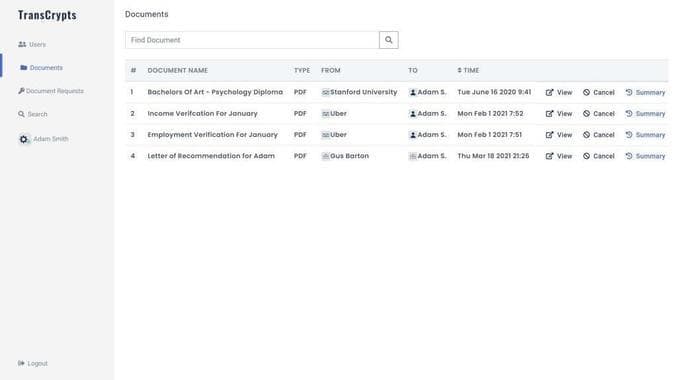Click person icon in Income Verification row

[413, 114]
